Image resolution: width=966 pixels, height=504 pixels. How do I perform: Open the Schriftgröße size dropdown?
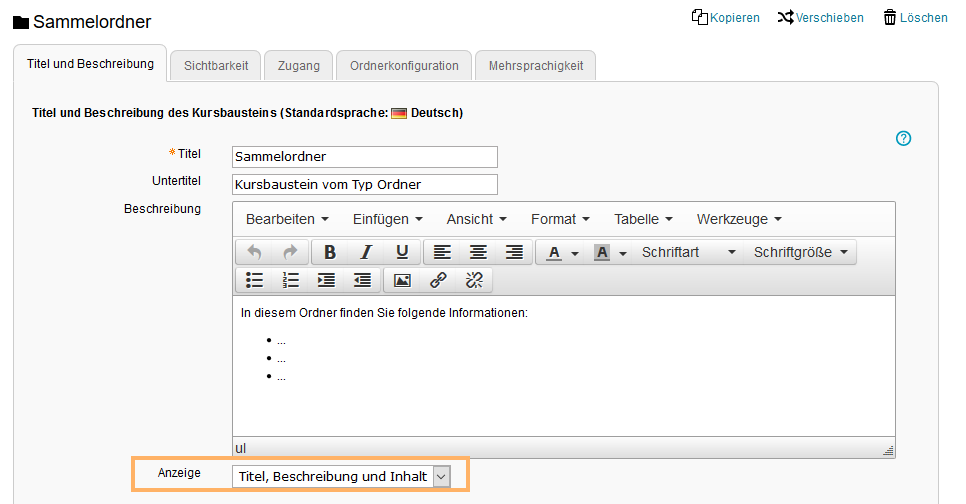800,252
